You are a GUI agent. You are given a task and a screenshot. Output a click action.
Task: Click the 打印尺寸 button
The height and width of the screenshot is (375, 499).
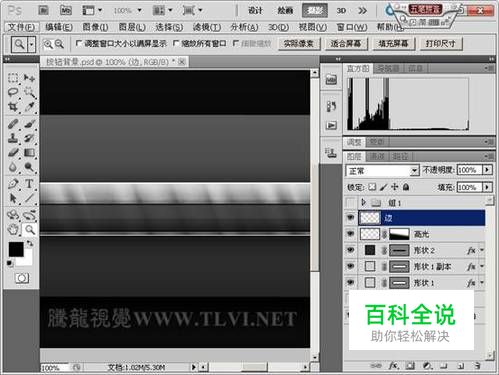pyautogui.click(x=440, y=44)
